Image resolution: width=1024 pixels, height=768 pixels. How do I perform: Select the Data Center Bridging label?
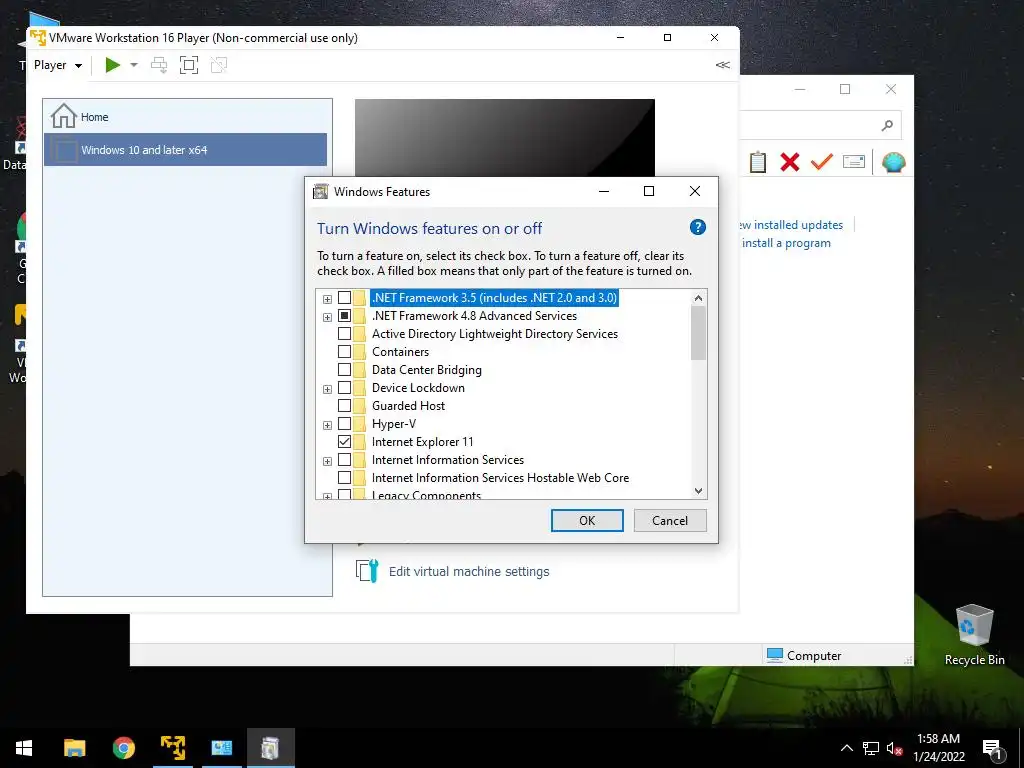tap(426, 370)
